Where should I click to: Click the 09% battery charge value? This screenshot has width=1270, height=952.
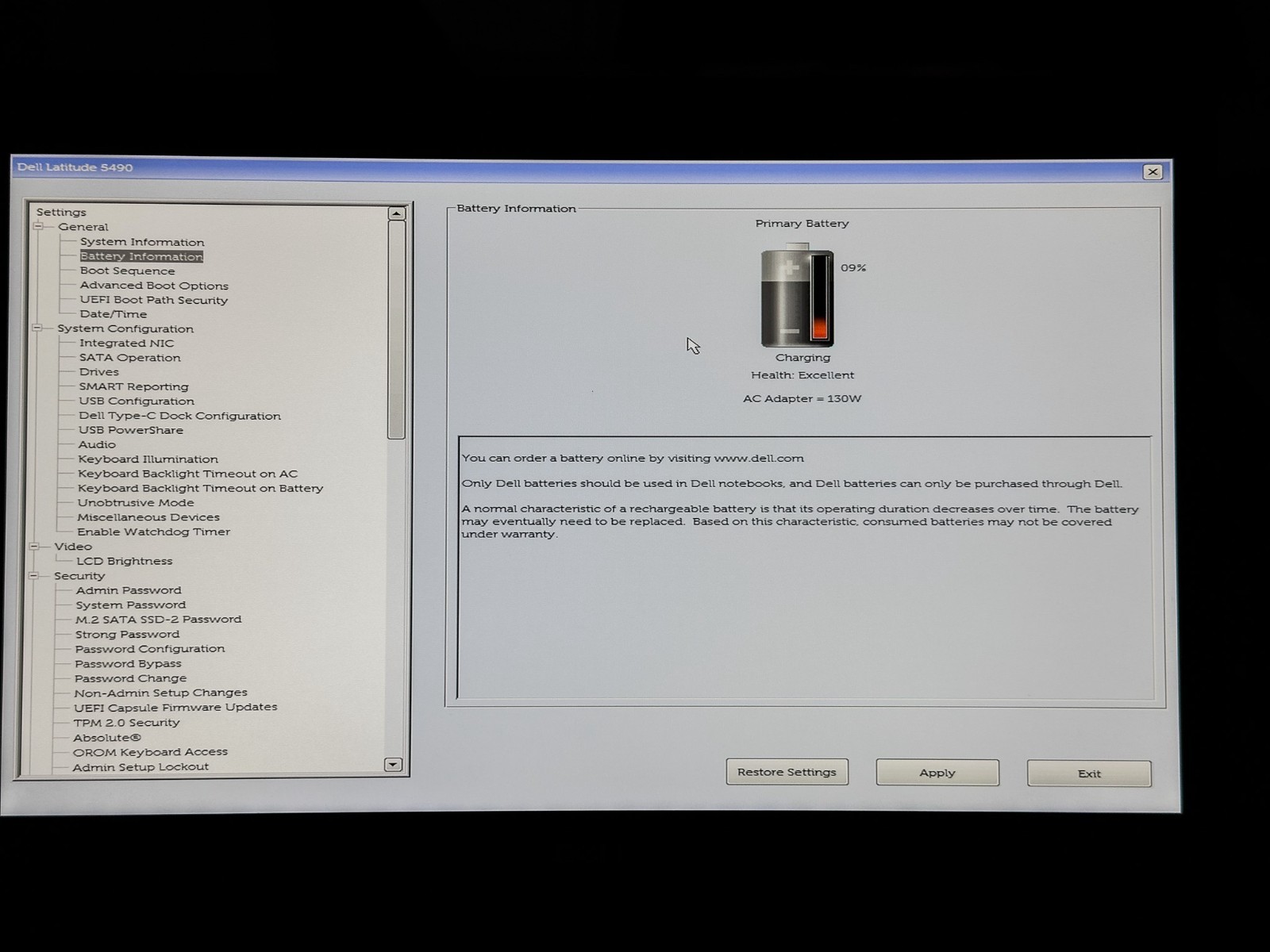click(x=854, y=268)
